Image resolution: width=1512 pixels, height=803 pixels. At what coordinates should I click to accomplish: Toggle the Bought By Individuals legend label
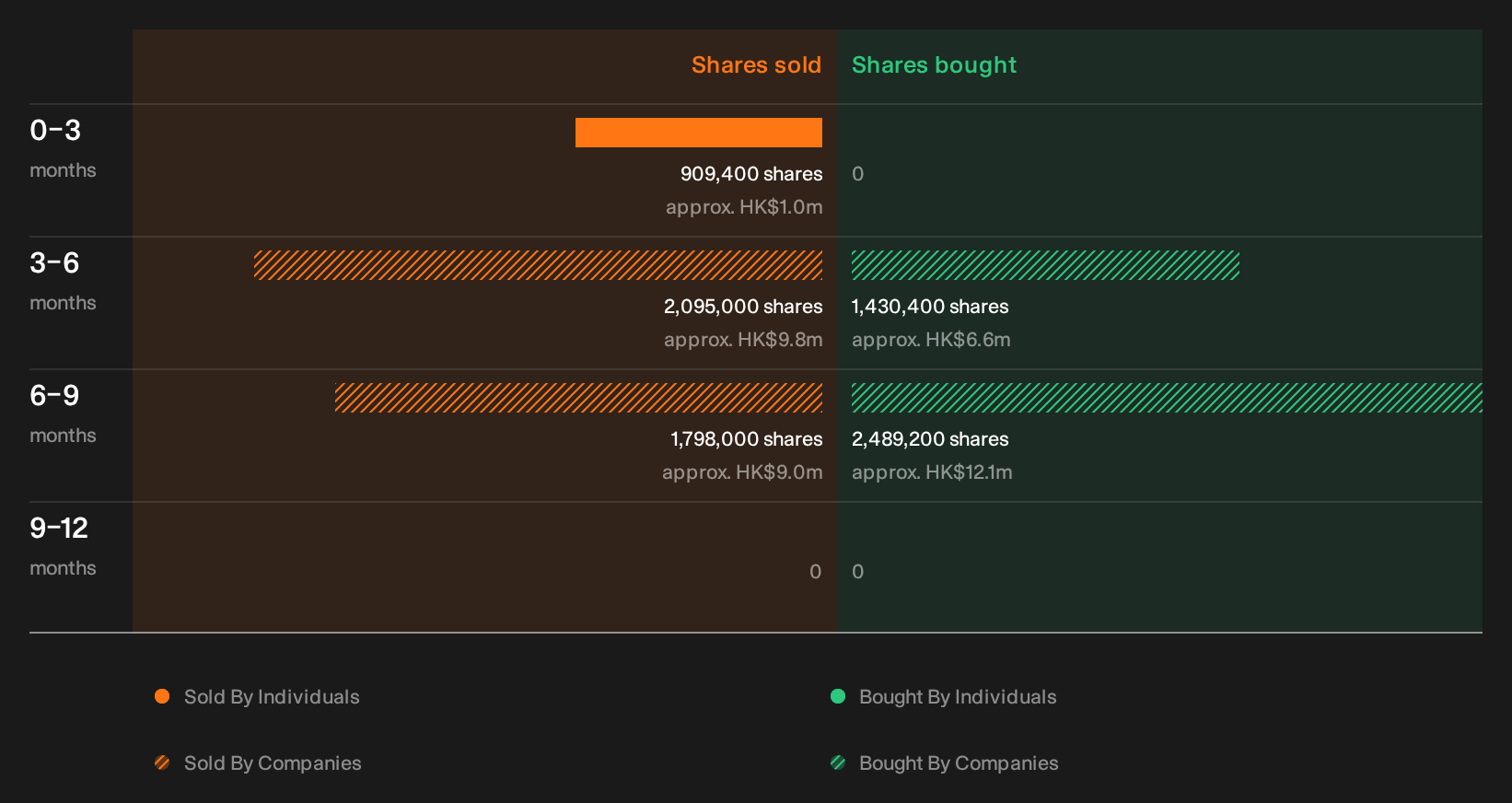pyautogui.click(x=958, y=697)
